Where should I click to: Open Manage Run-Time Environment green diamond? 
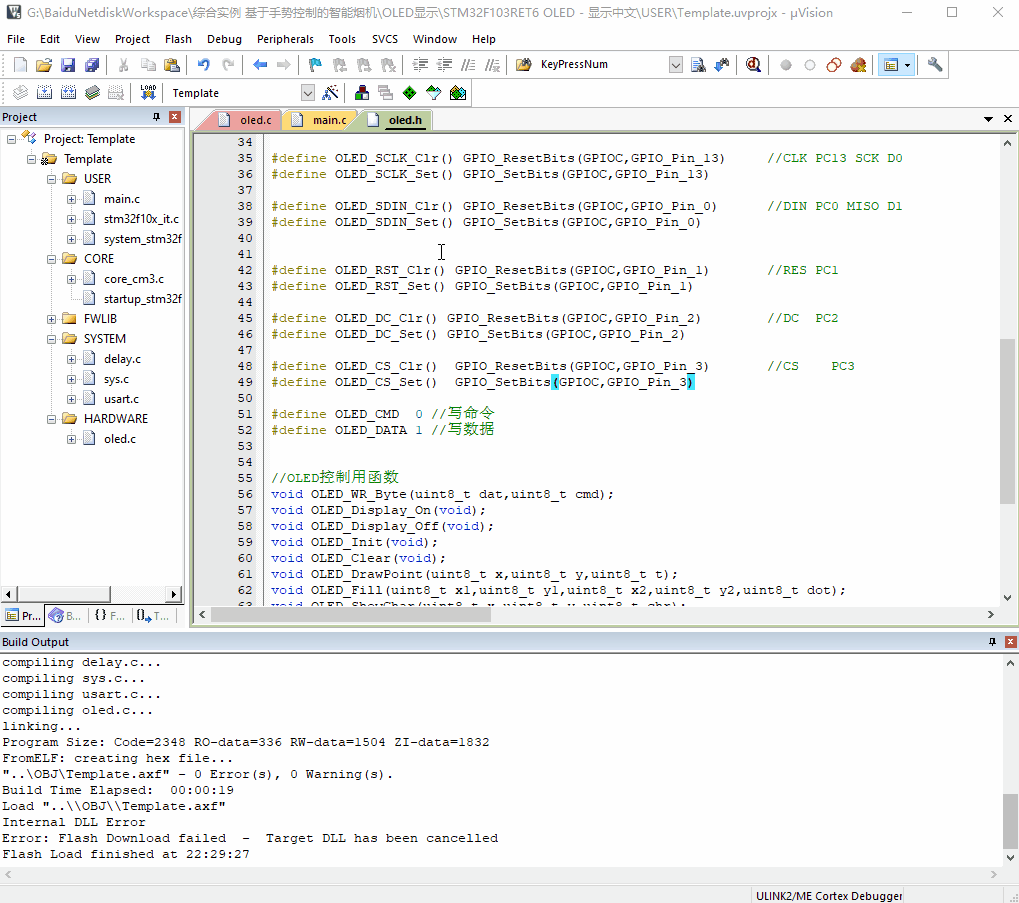(409, 93)
